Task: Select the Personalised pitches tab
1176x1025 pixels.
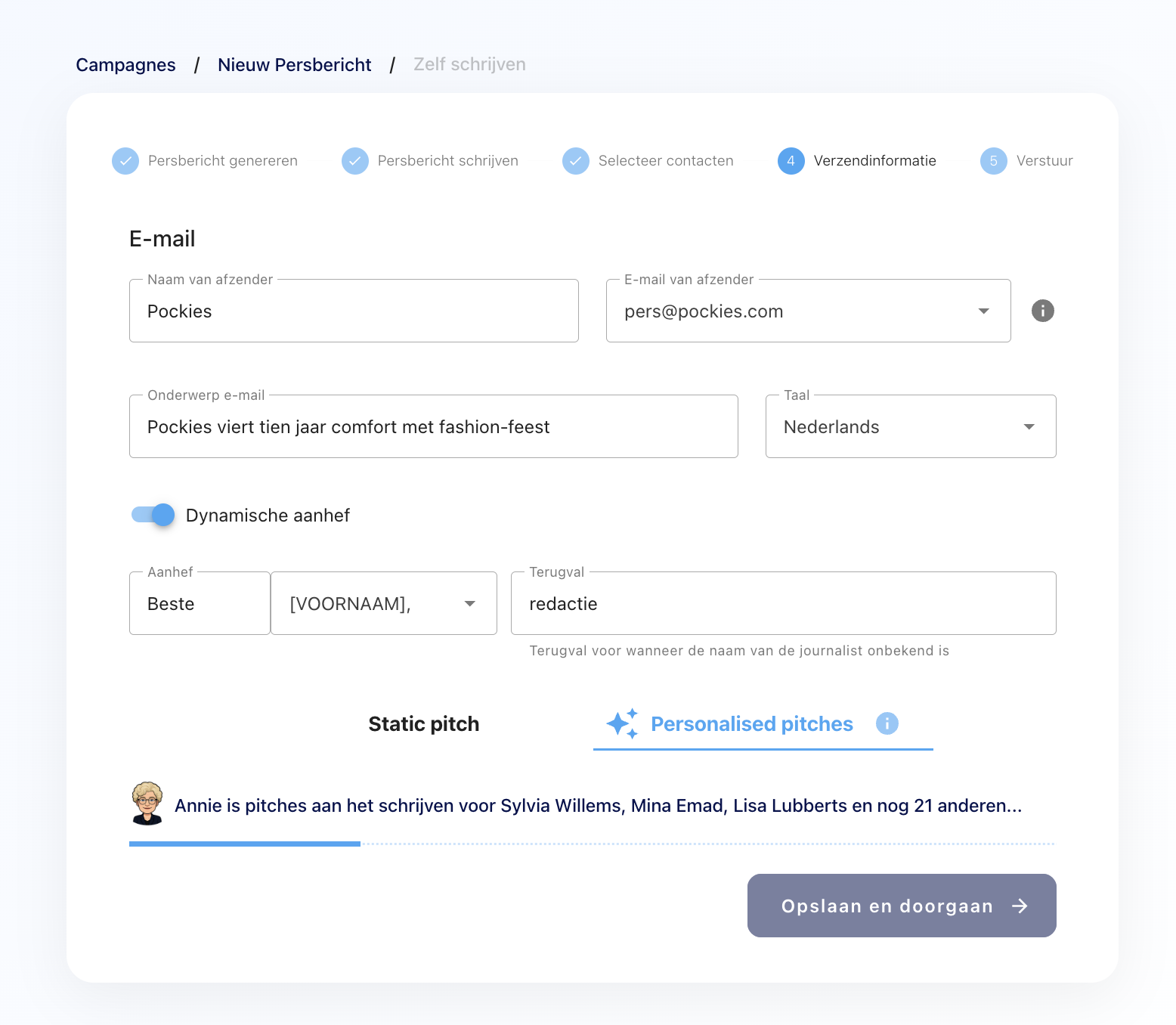Action: (751, 724)
